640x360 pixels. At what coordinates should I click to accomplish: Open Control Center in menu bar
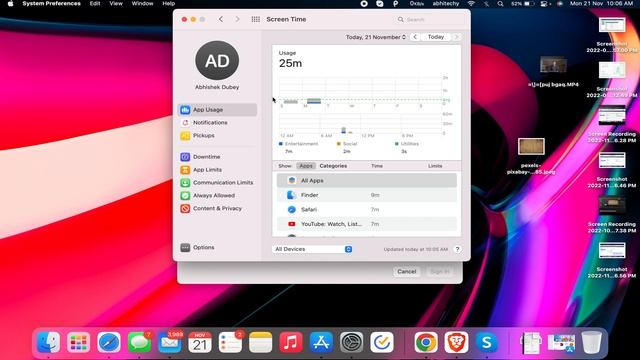pyautogui.click(x=544, y=4)
